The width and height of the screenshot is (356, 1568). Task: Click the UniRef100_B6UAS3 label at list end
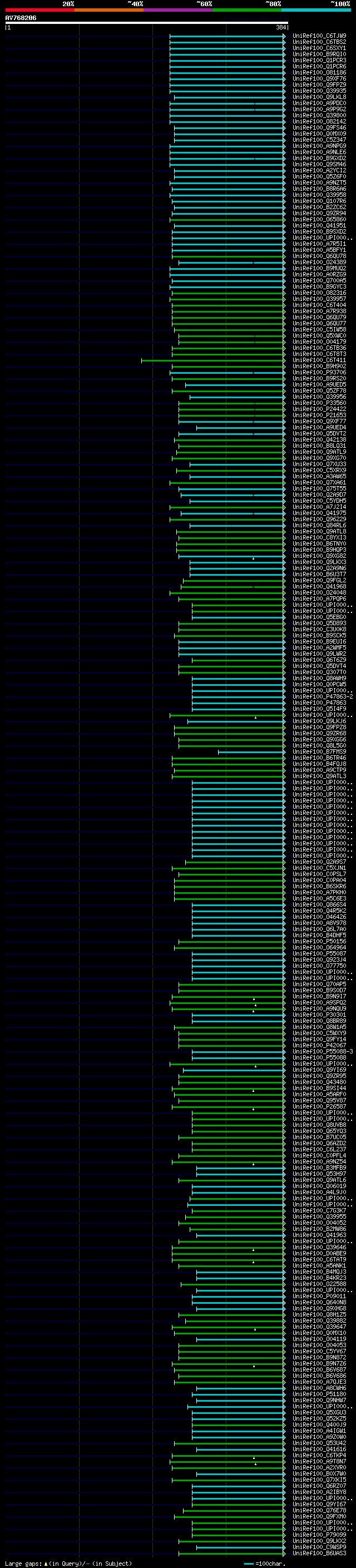319,1554
